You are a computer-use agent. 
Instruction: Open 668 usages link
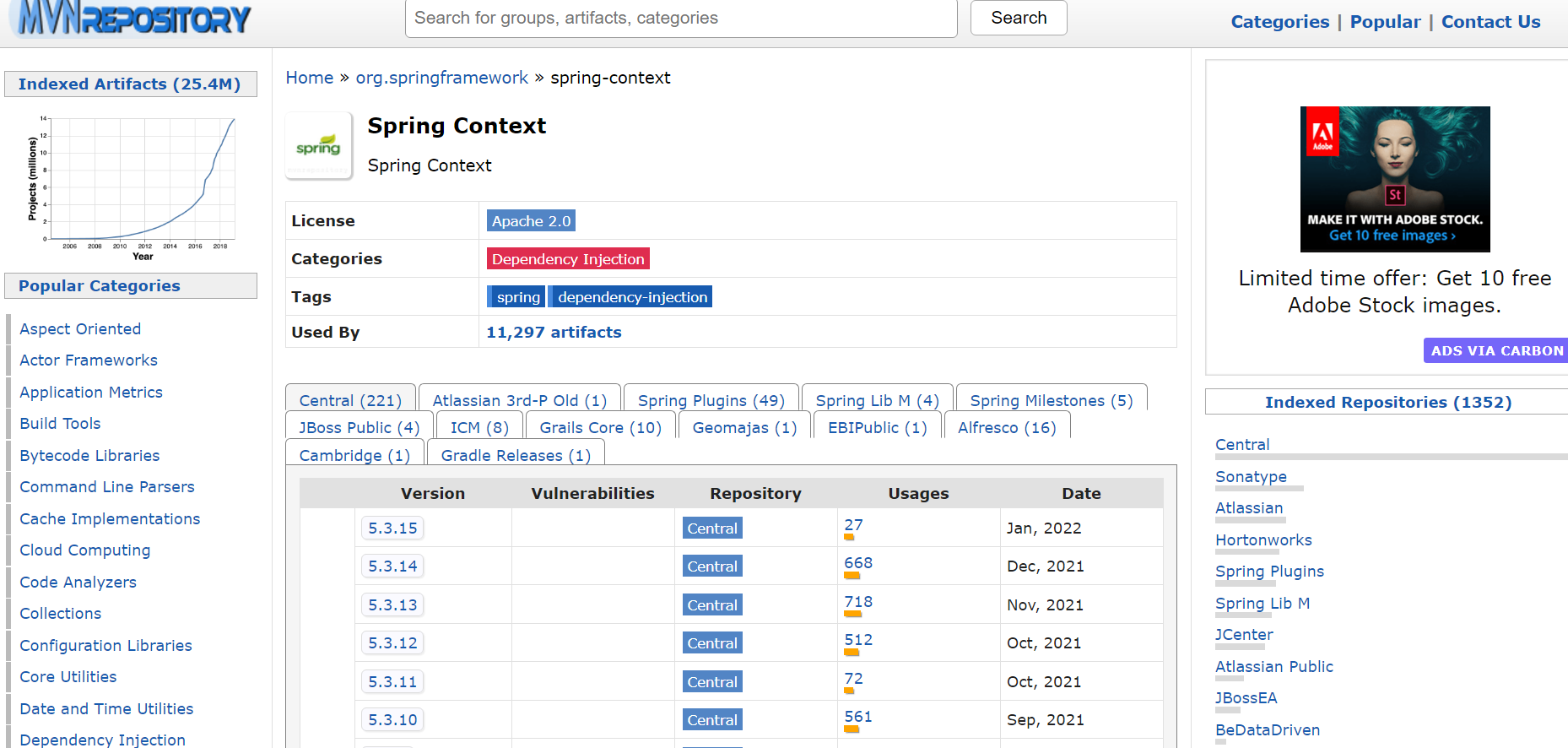(858, 563)
